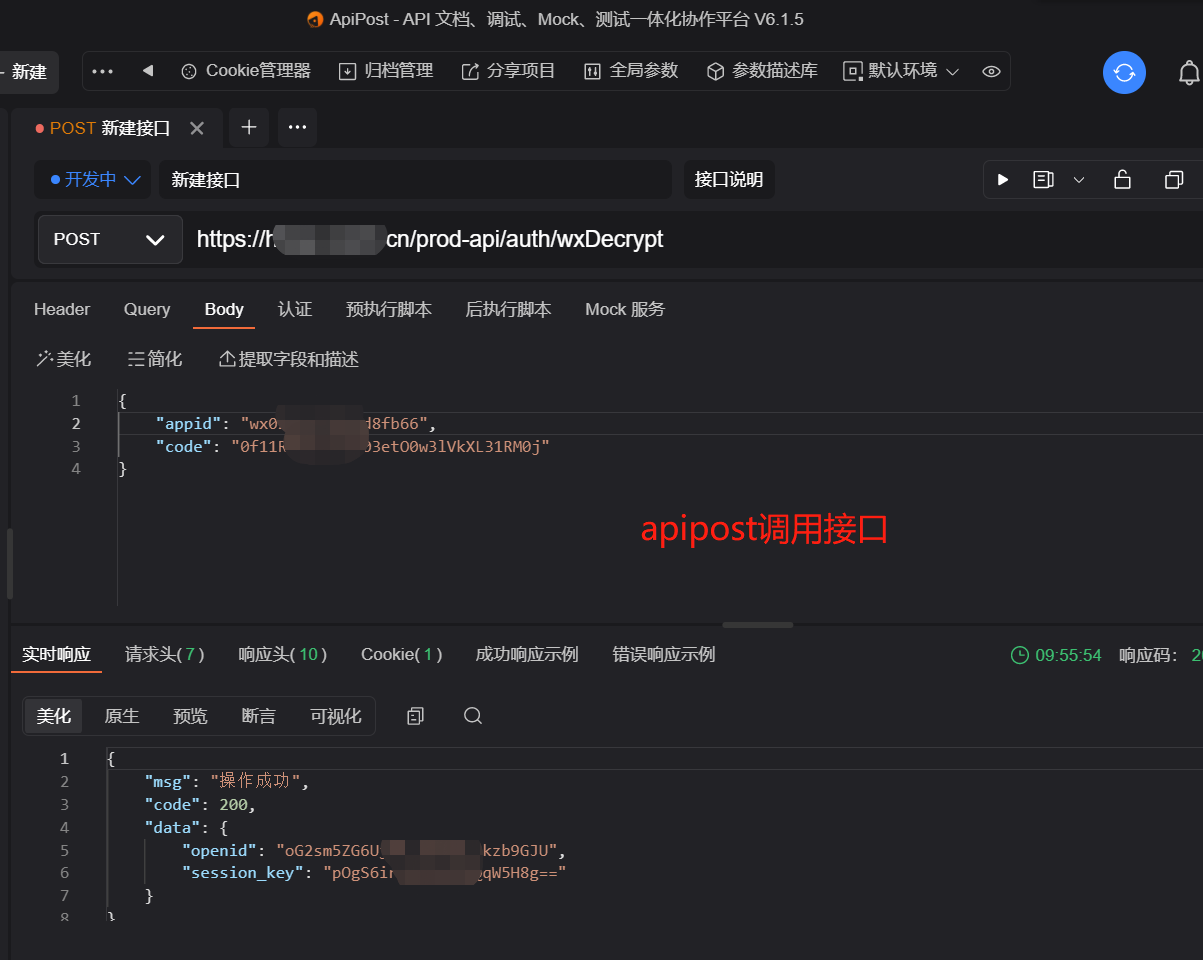Switch response view to 预览
The width and height of the screenshot is (1203, 960).
190,716
